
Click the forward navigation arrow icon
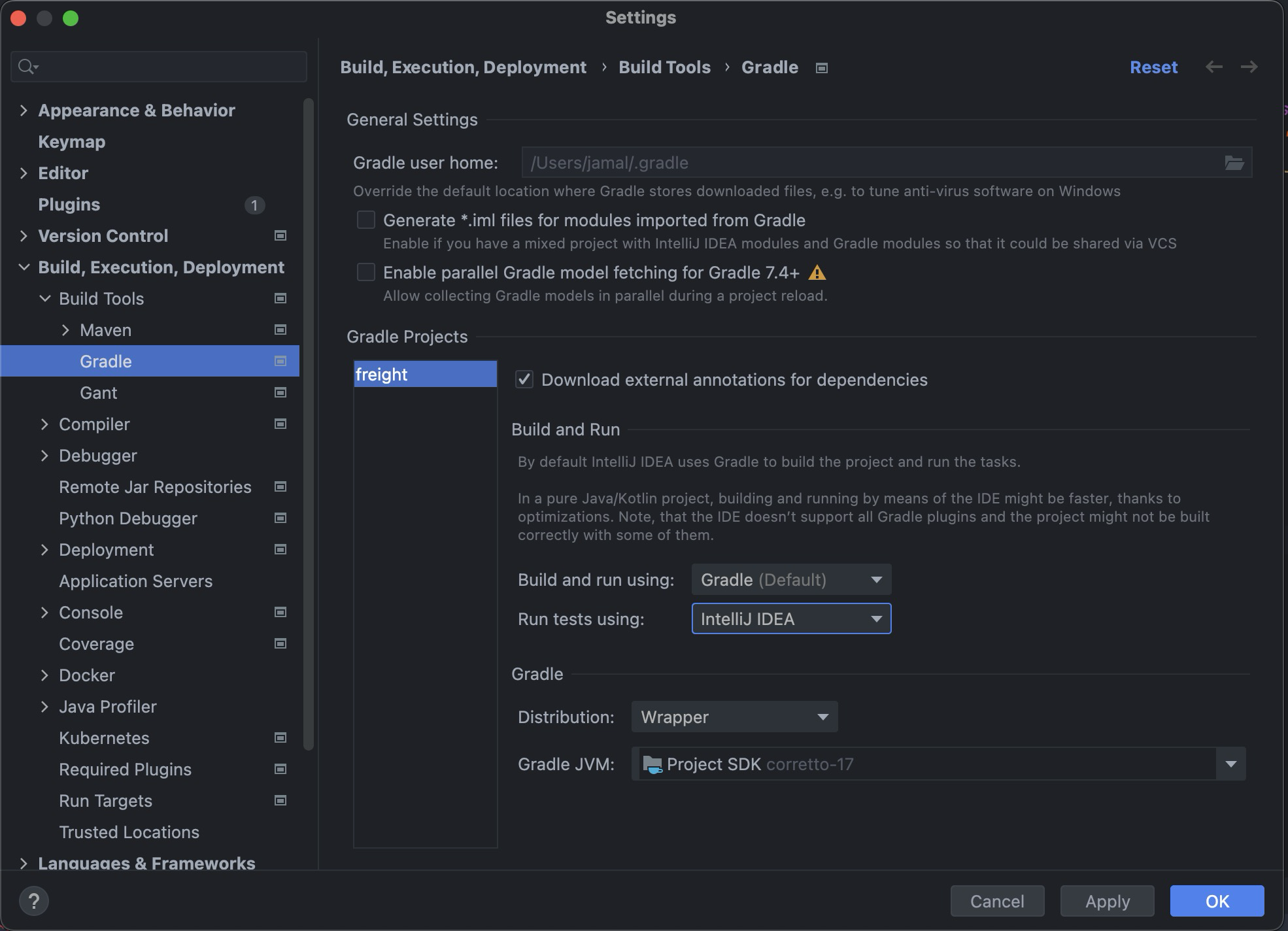(1249, 67)
